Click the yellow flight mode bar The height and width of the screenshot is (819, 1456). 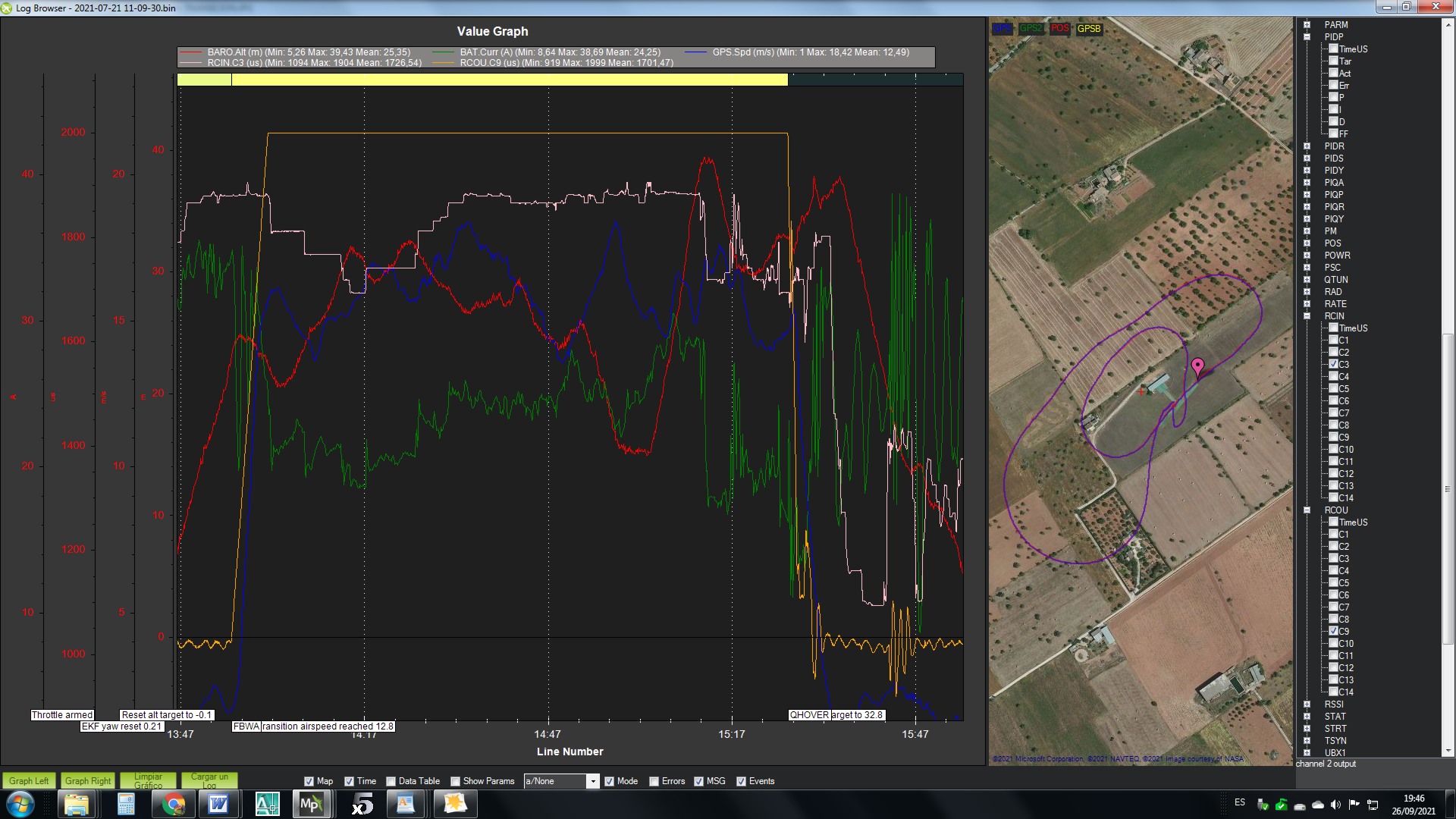click(x=508, y=80)
